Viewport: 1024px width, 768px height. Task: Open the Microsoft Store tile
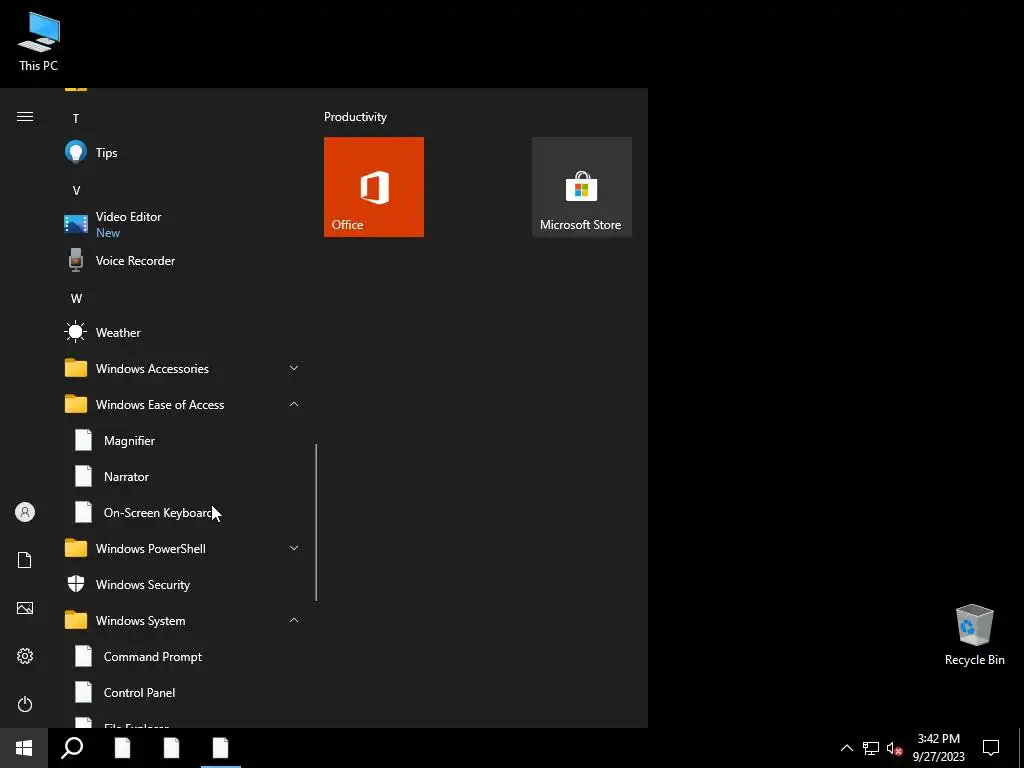[x=582, y=187]
